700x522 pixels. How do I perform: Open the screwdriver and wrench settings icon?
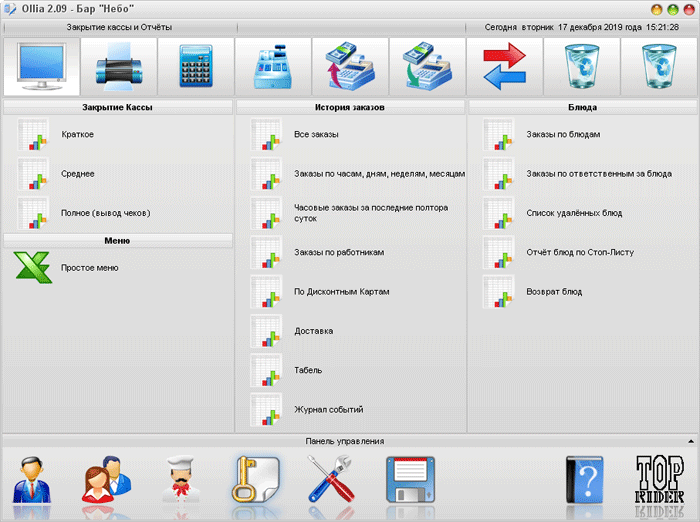331,480
